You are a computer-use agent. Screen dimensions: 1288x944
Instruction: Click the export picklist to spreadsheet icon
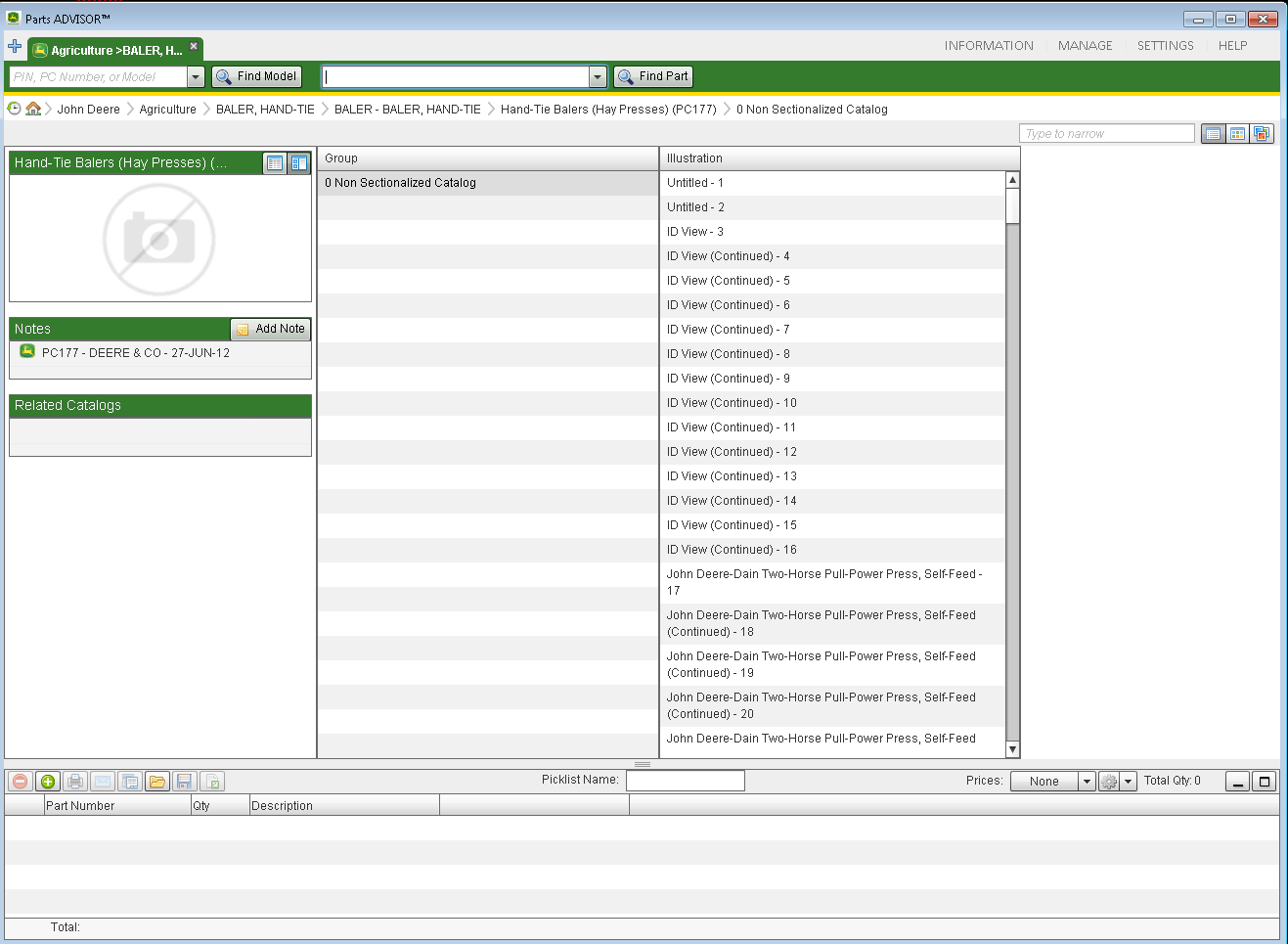click(212, 782)
